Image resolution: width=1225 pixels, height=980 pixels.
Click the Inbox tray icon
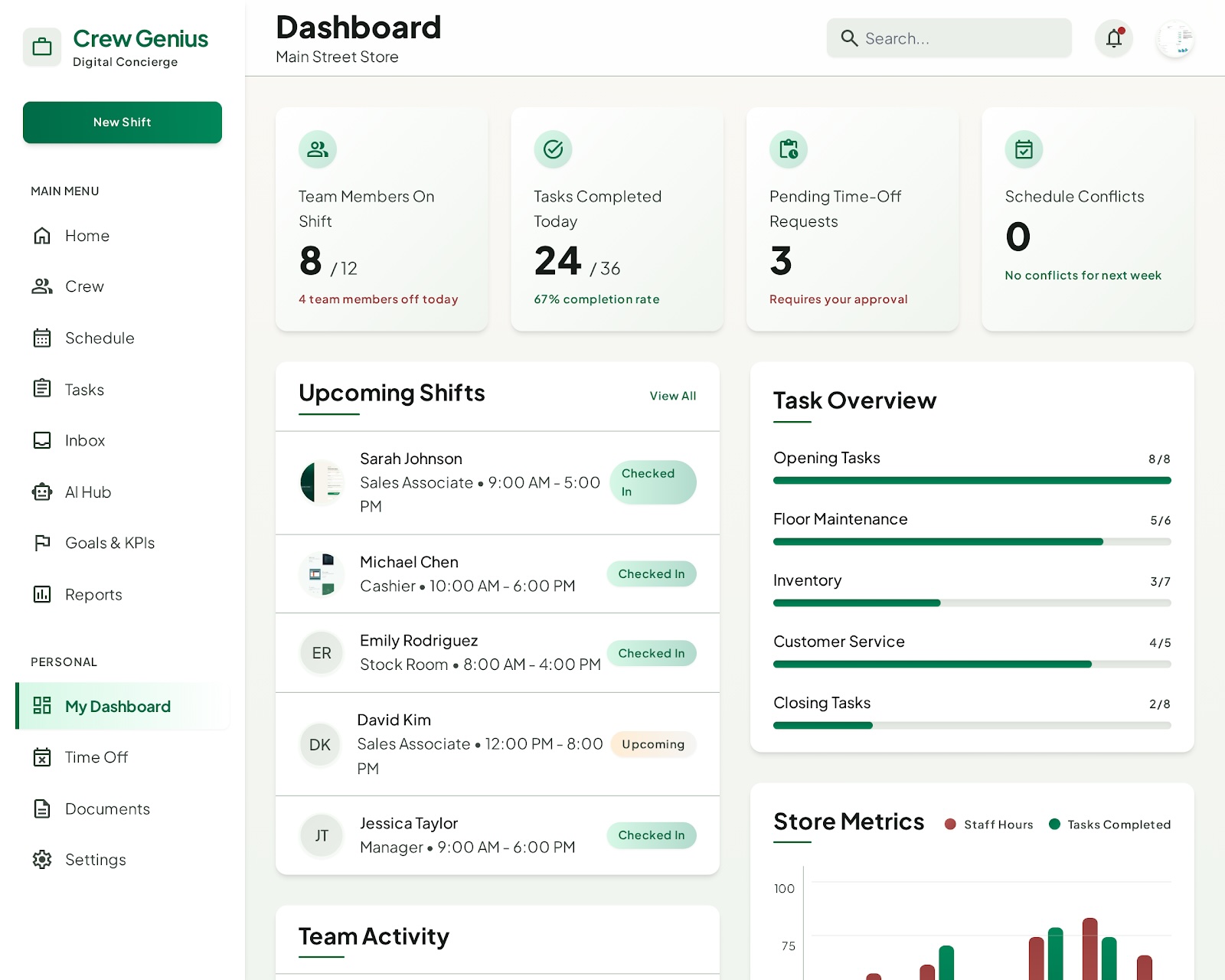(42, 440)
